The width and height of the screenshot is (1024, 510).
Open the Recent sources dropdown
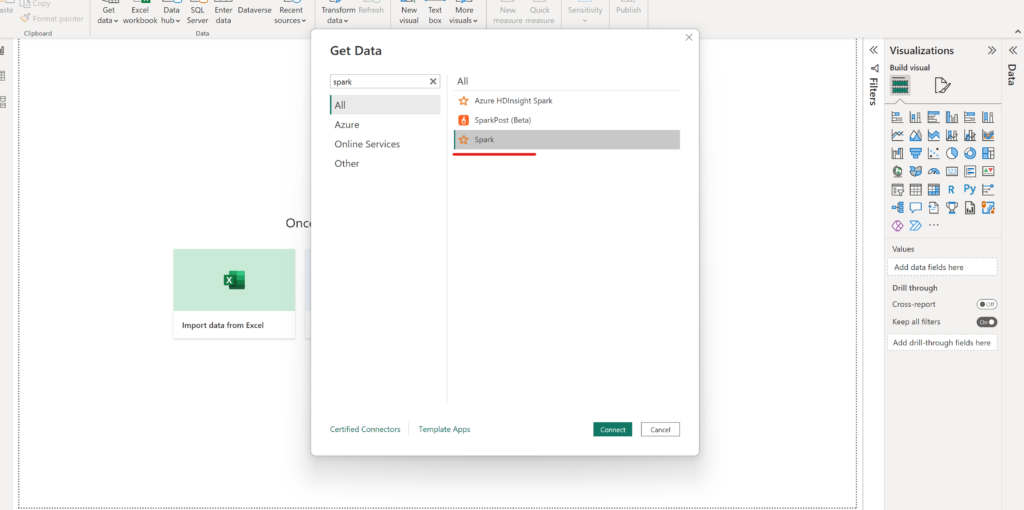point(290,15)
